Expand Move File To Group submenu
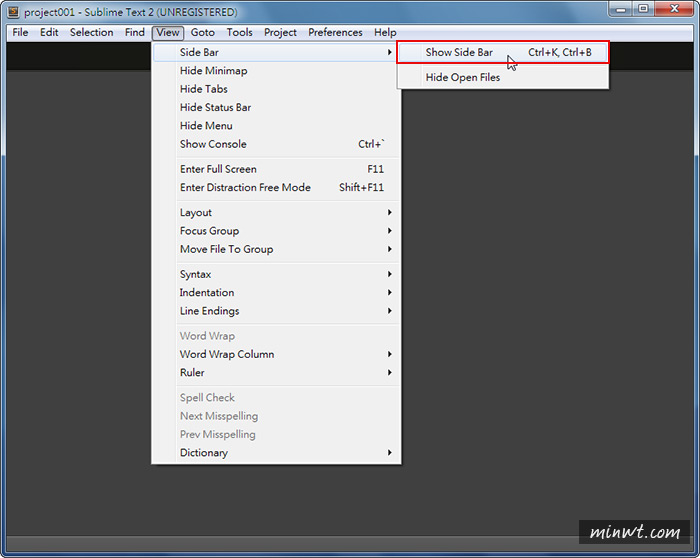Image resolution: width=700 pixels, height=558 pixels. point(275,249)
